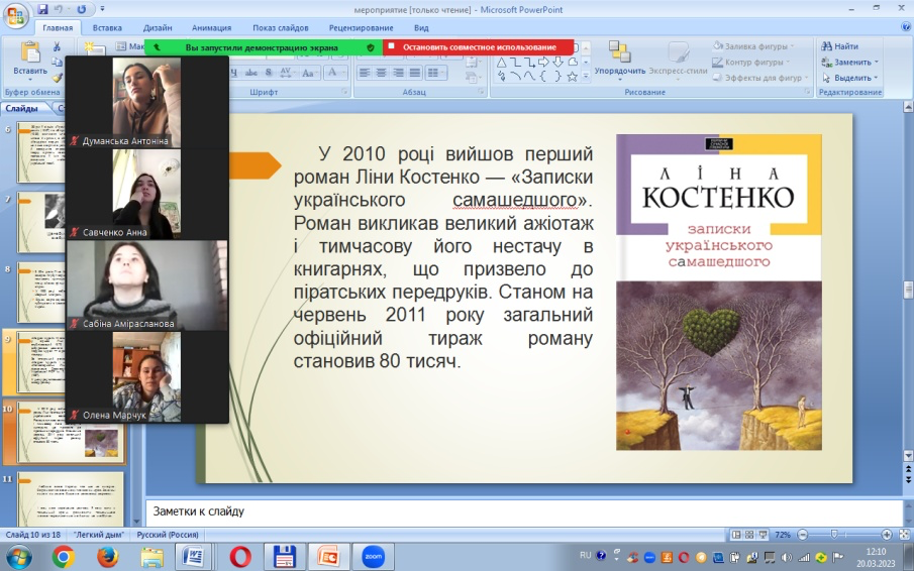This screenshot has height=572, width=914.
Task: Toggle normal view in status bar
Action: [x=736, y=535]
